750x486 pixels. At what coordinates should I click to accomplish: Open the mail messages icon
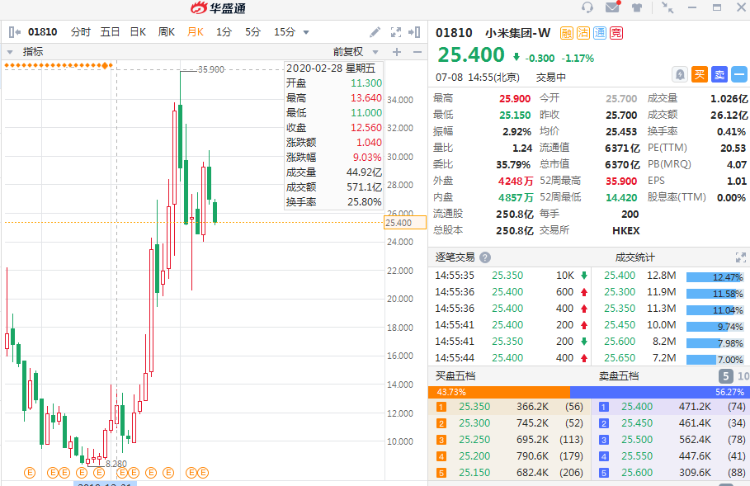tap(613, 7)
